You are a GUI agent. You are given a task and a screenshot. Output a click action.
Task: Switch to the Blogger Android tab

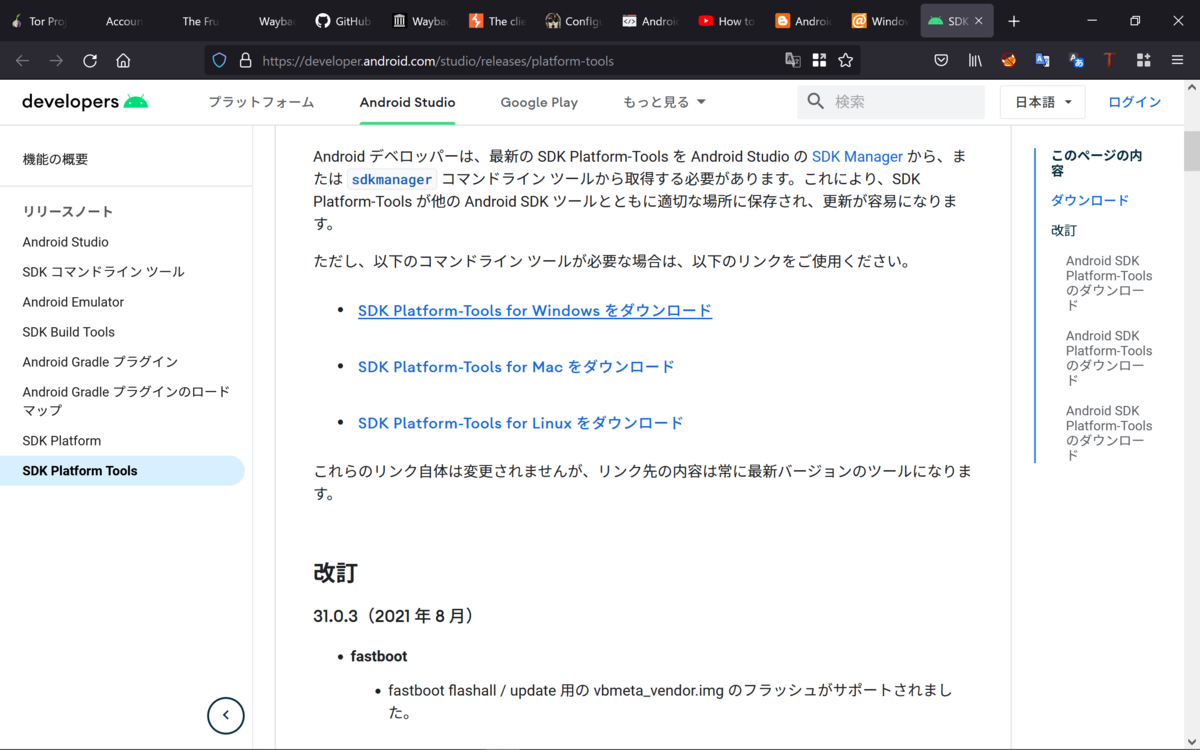coord(805,21)
